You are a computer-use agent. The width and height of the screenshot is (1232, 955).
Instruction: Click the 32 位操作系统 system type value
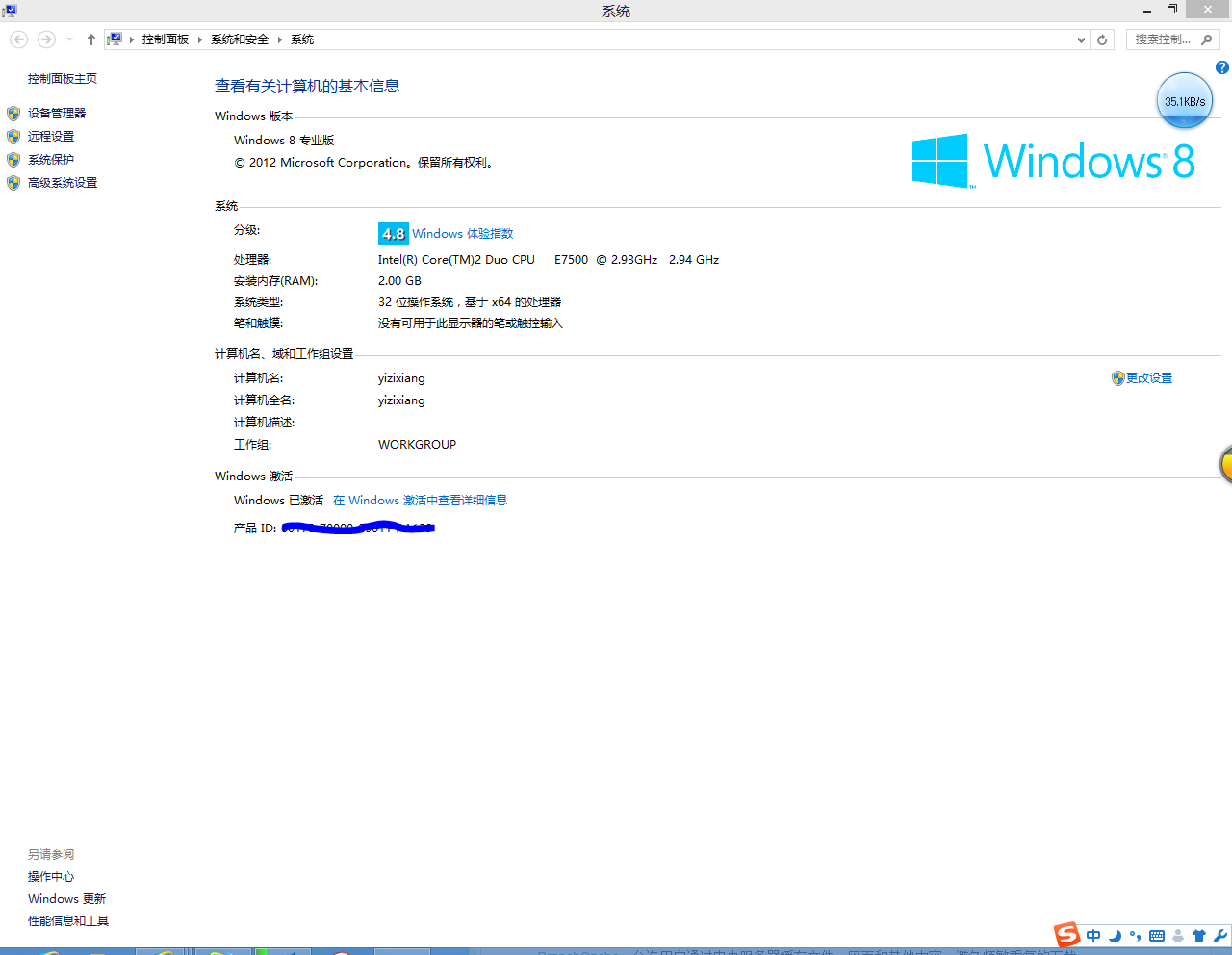470,302
